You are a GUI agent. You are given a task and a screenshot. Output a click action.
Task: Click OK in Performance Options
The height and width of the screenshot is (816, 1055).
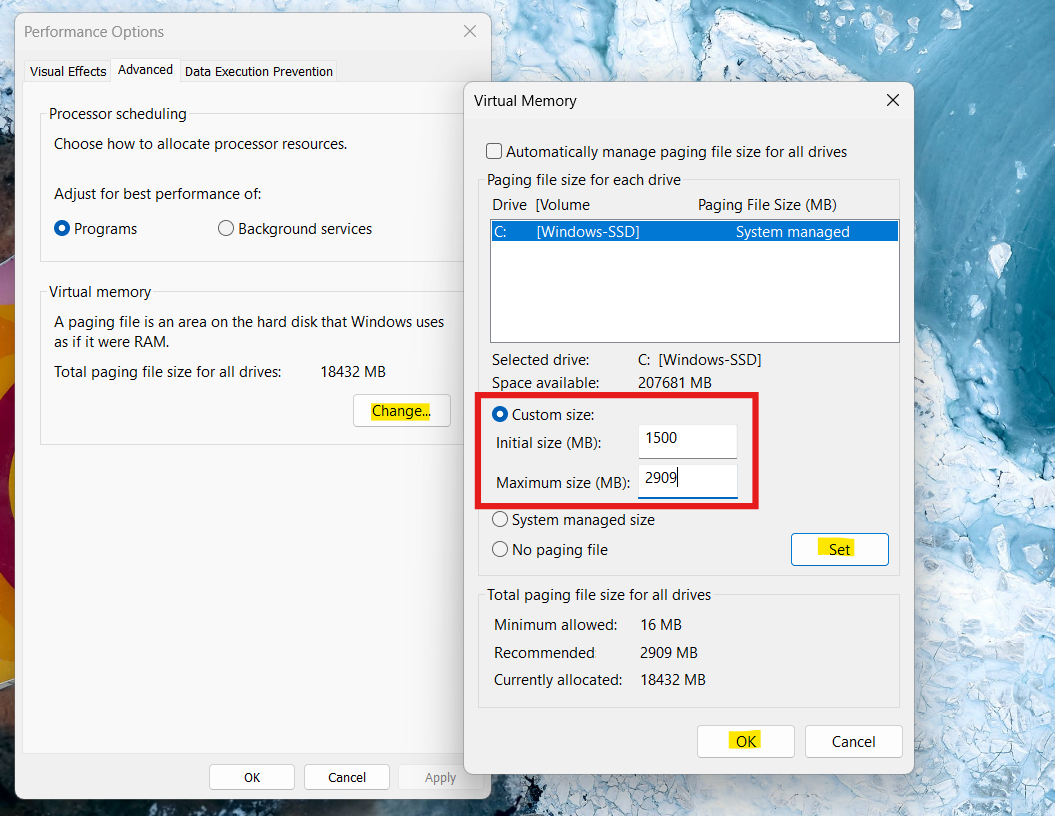point(251,776)
